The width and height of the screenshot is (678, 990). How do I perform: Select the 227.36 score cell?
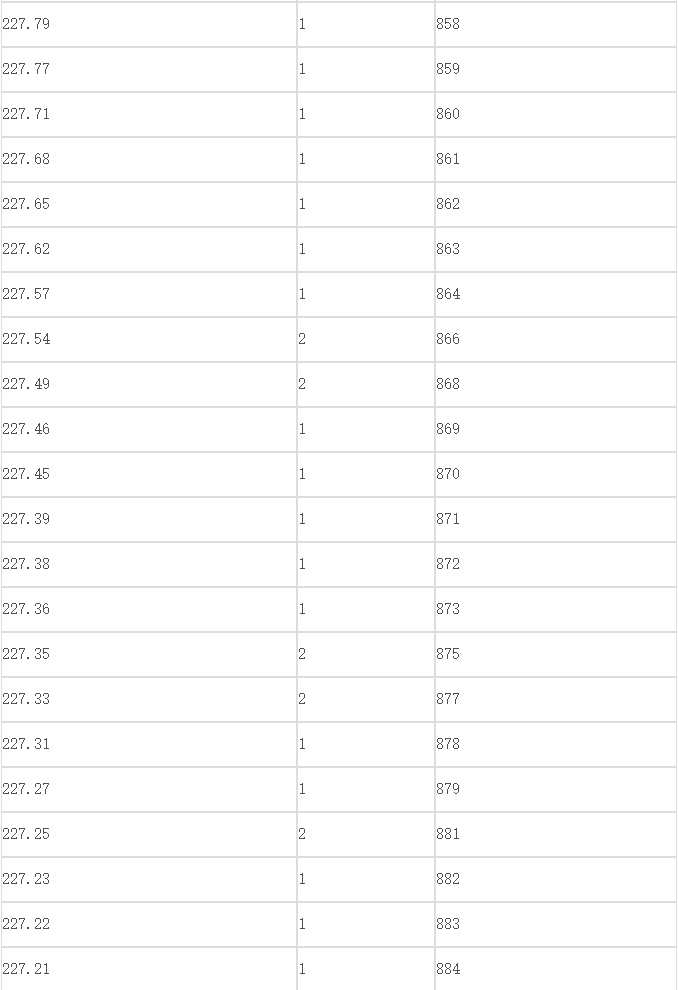point(149,609)
